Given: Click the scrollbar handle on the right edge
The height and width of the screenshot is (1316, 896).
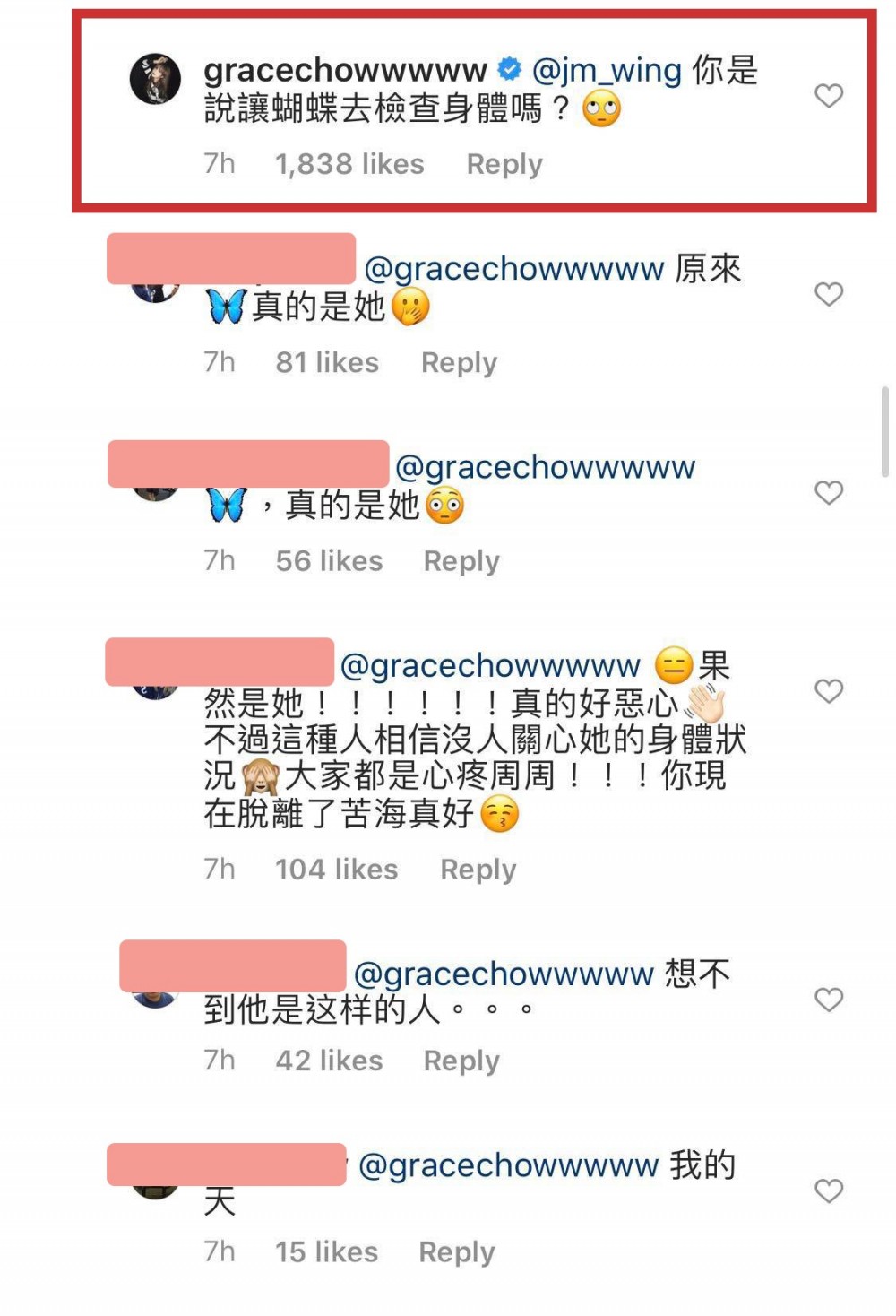Looking at the screenshot, I should click(885, 432).
